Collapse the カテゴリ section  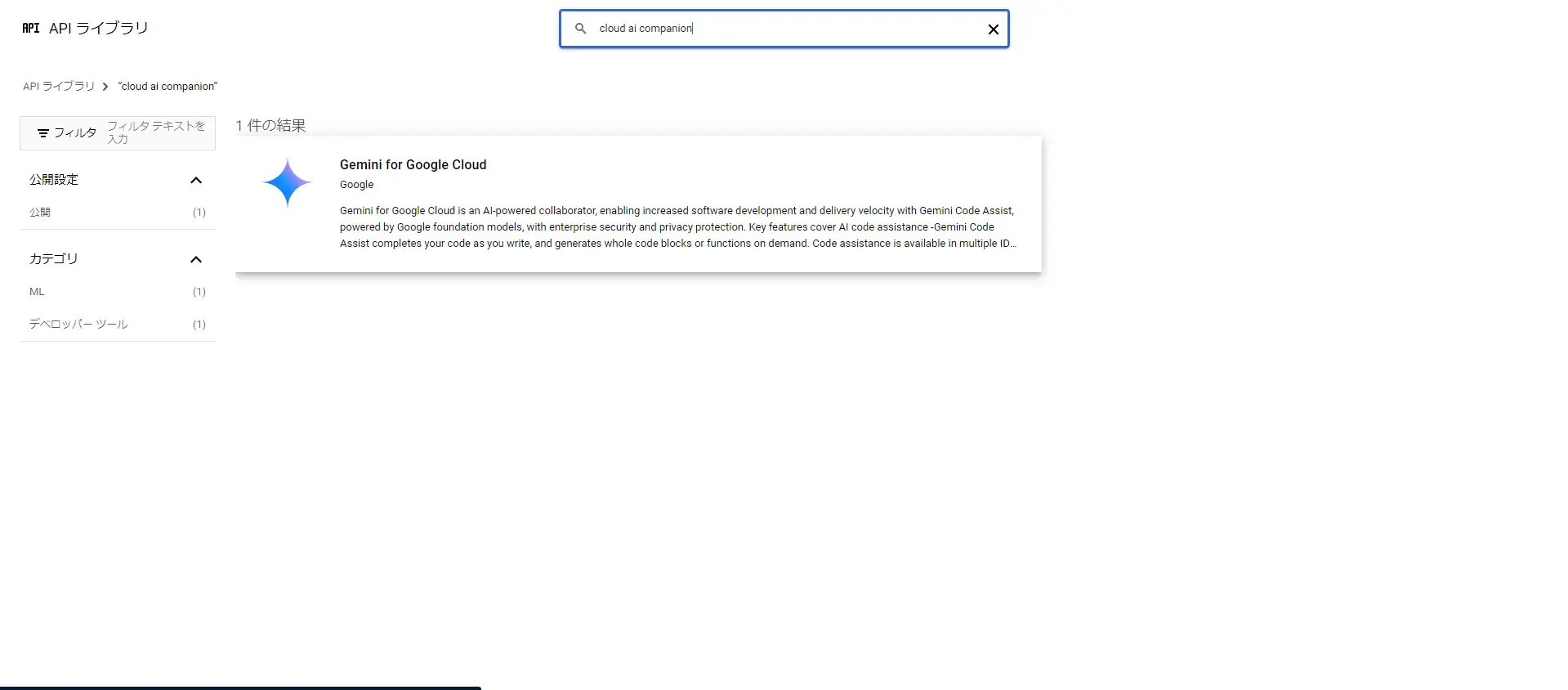[x=196, y=260]
